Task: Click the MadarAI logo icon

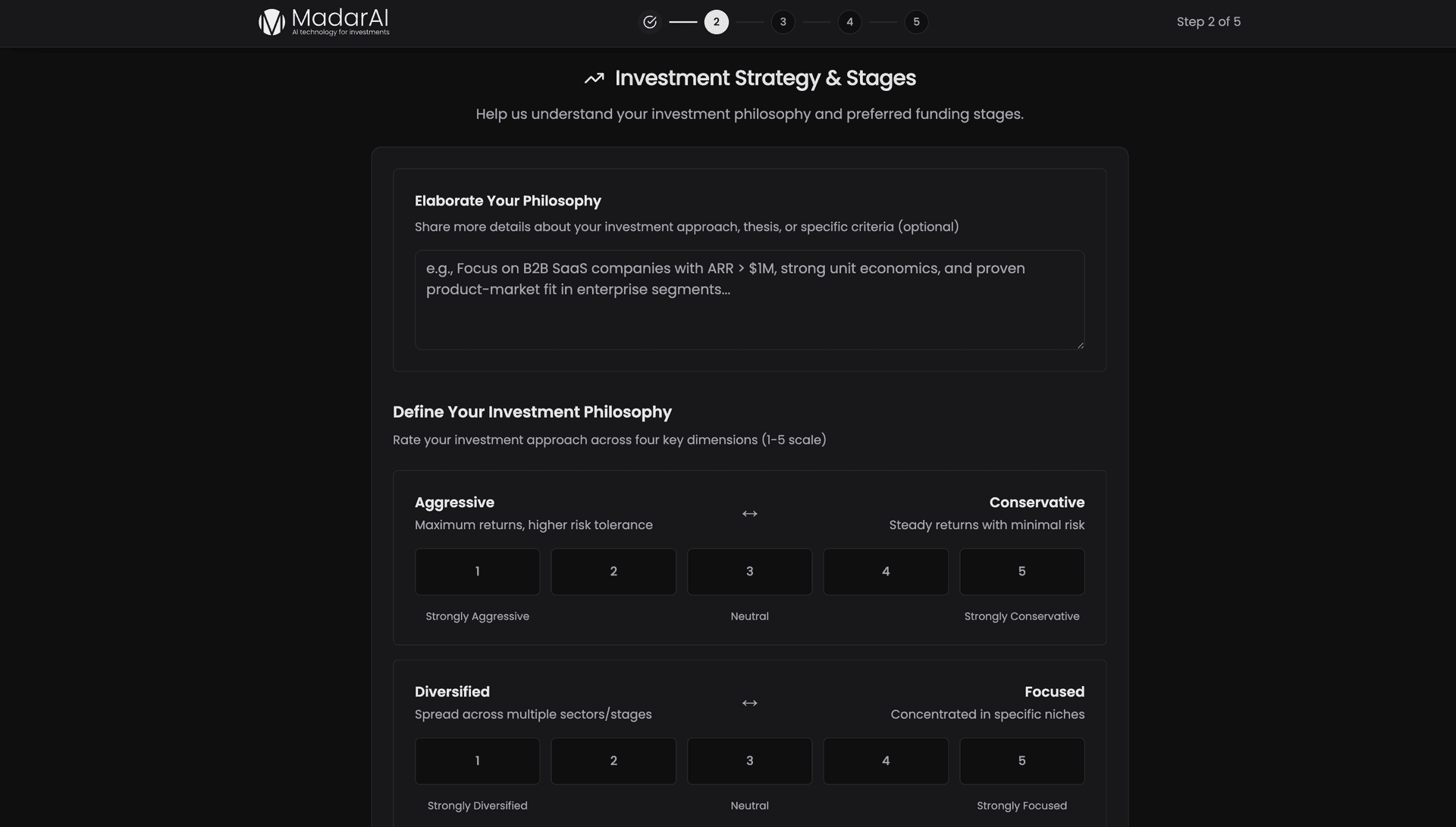Action: pos(271,22)
